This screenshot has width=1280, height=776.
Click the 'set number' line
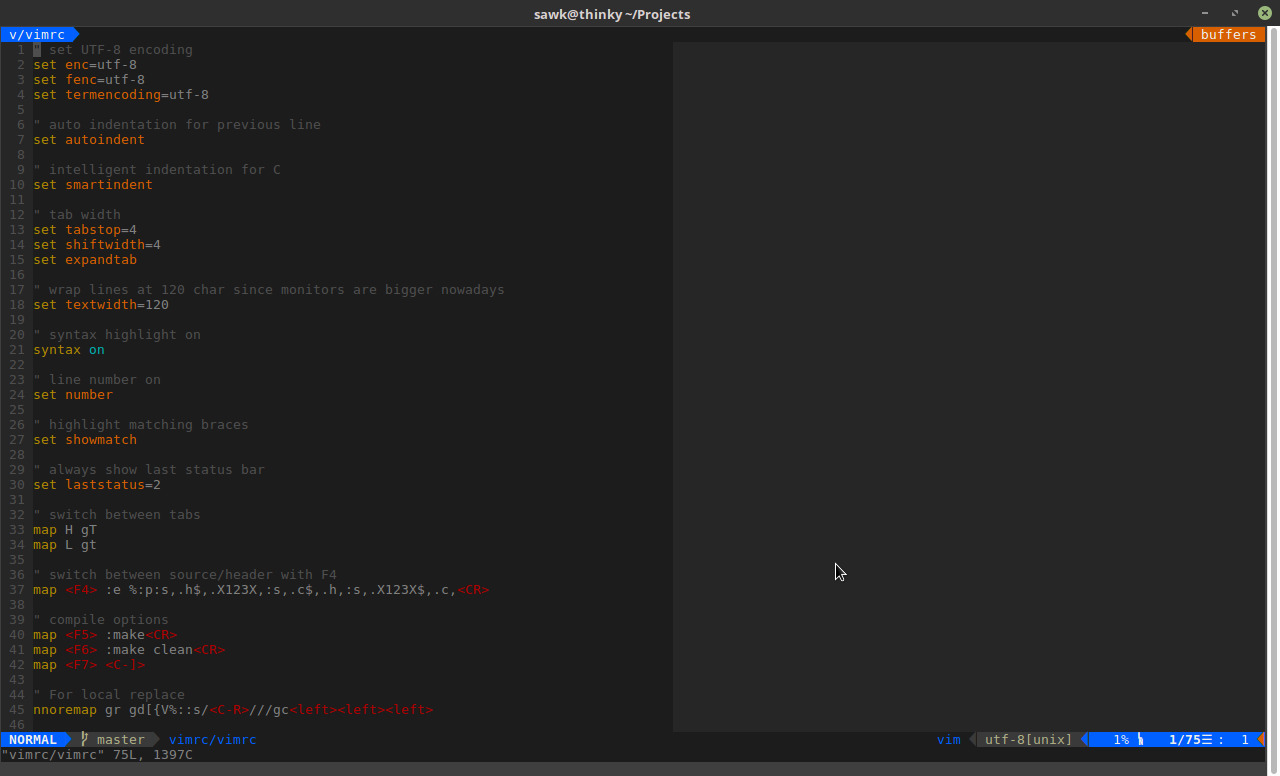(73, 395)
